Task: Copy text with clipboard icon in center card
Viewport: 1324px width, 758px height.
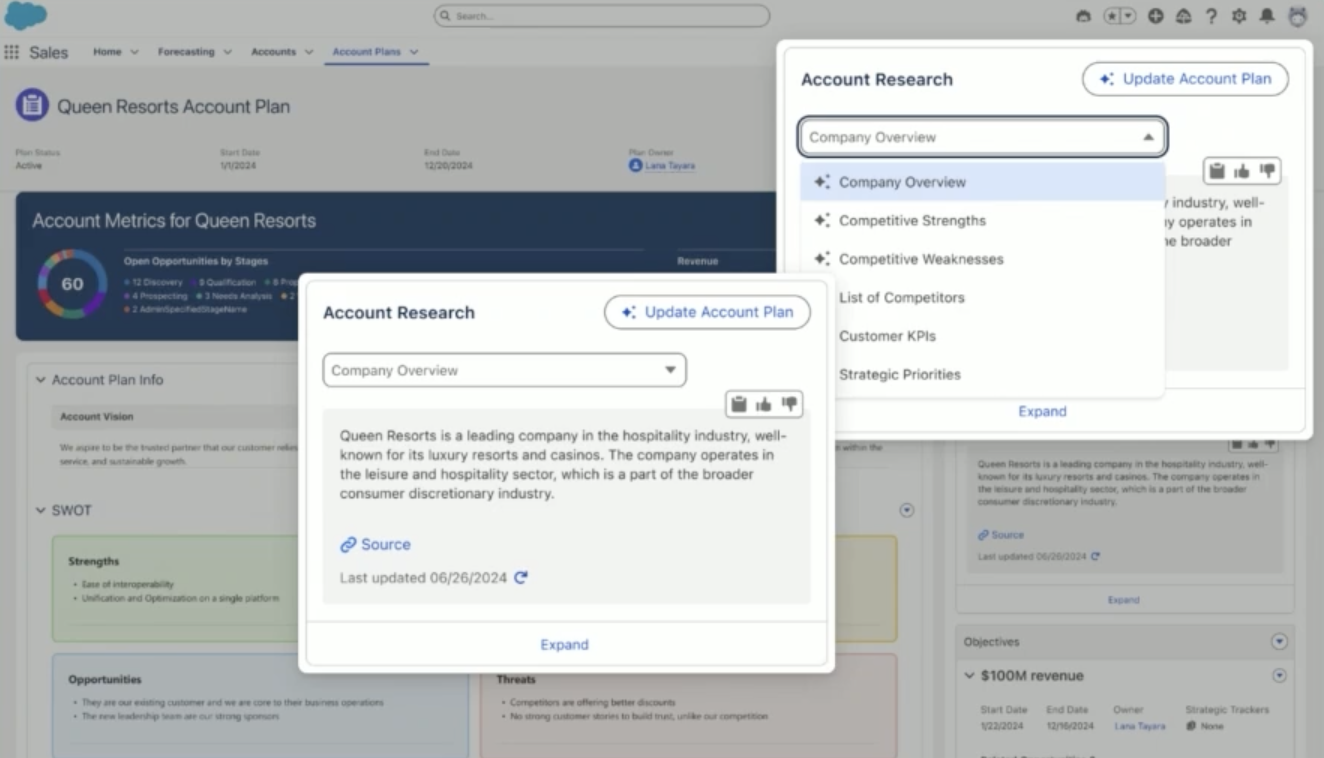Action: click(x=739, y=404)
